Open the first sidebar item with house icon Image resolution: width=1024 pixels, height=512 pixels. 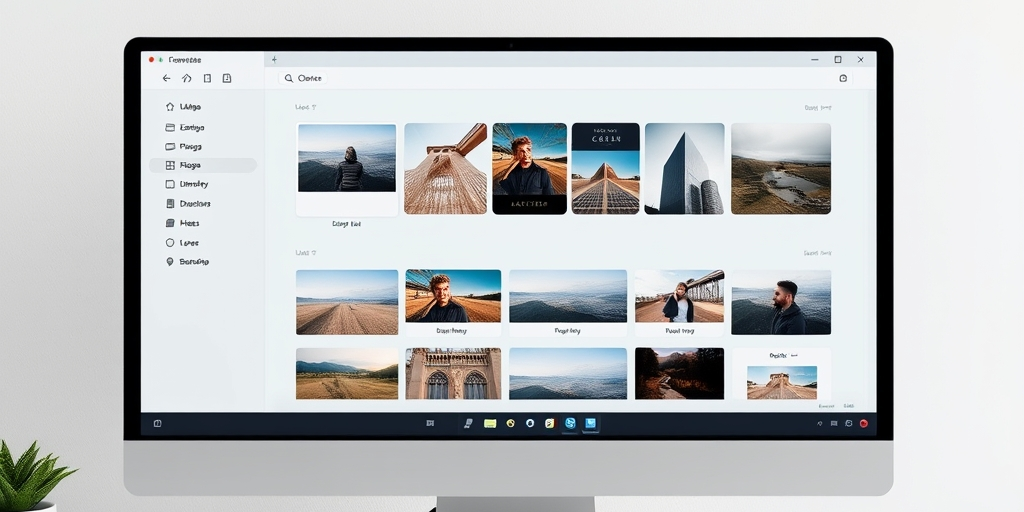pyautogui.click(x=184, y=106)
